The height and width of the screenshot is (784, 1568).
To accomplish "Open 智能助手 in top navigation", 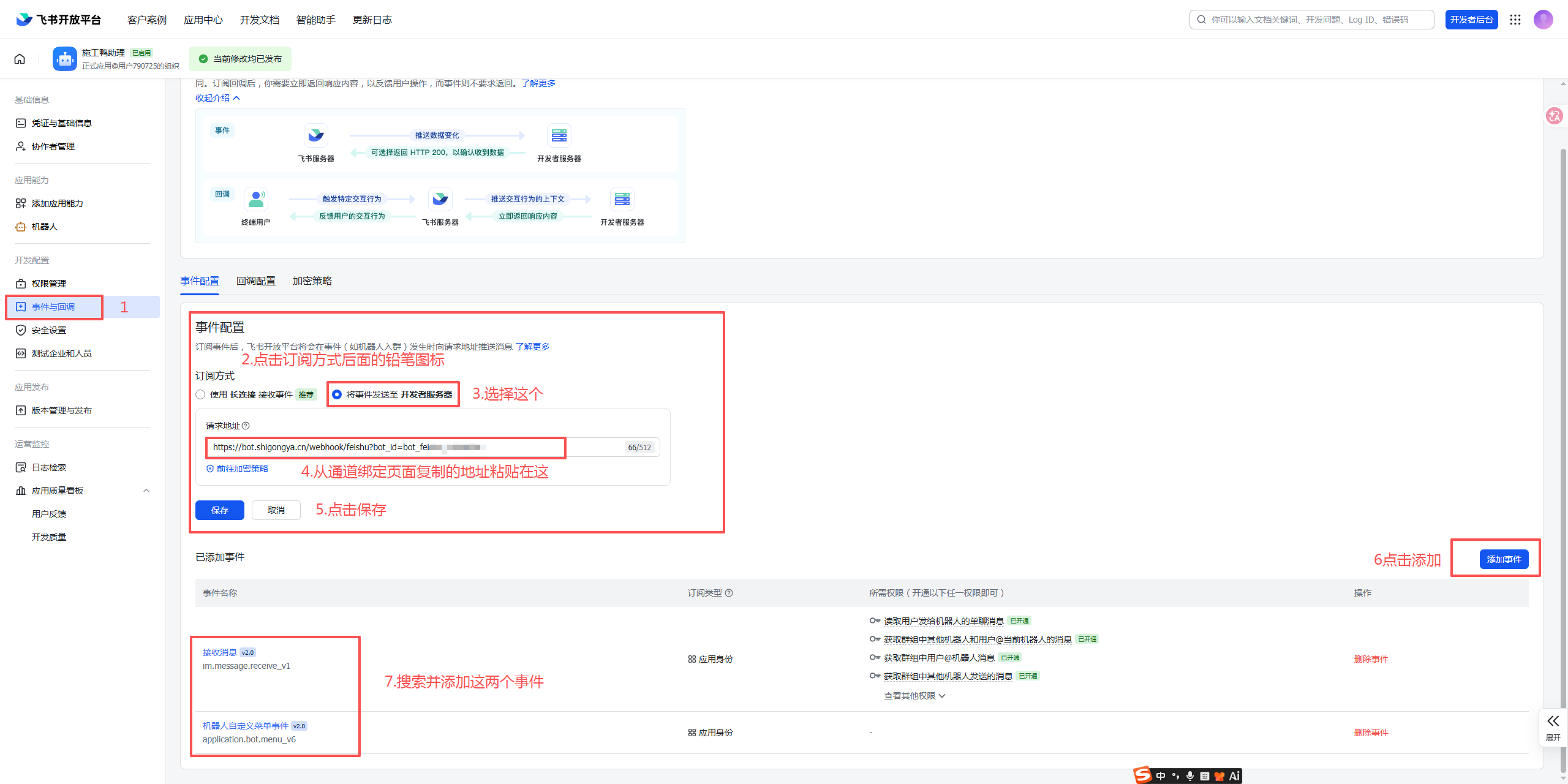I will [316, 20].
